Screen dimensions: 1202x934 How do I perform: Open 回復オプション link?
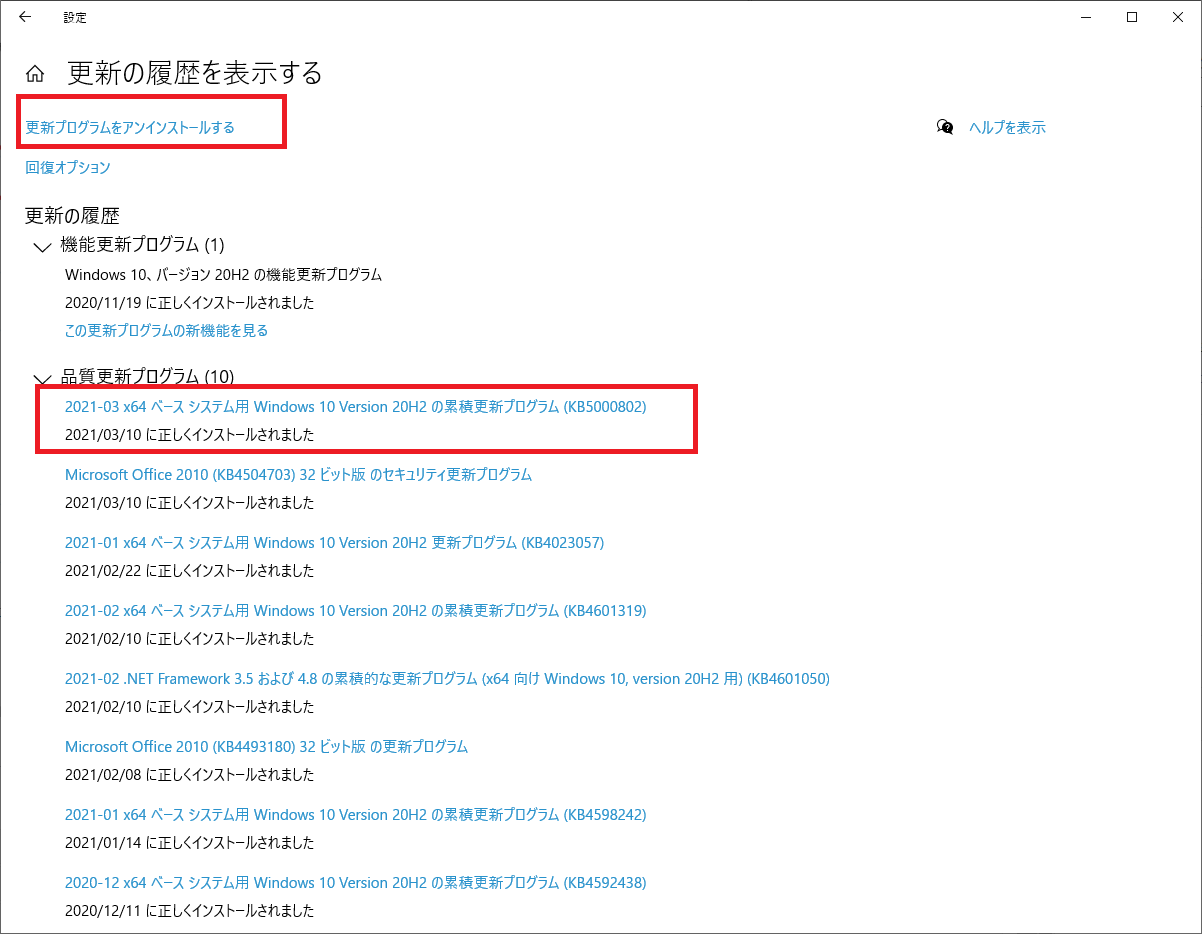[68, 167]
